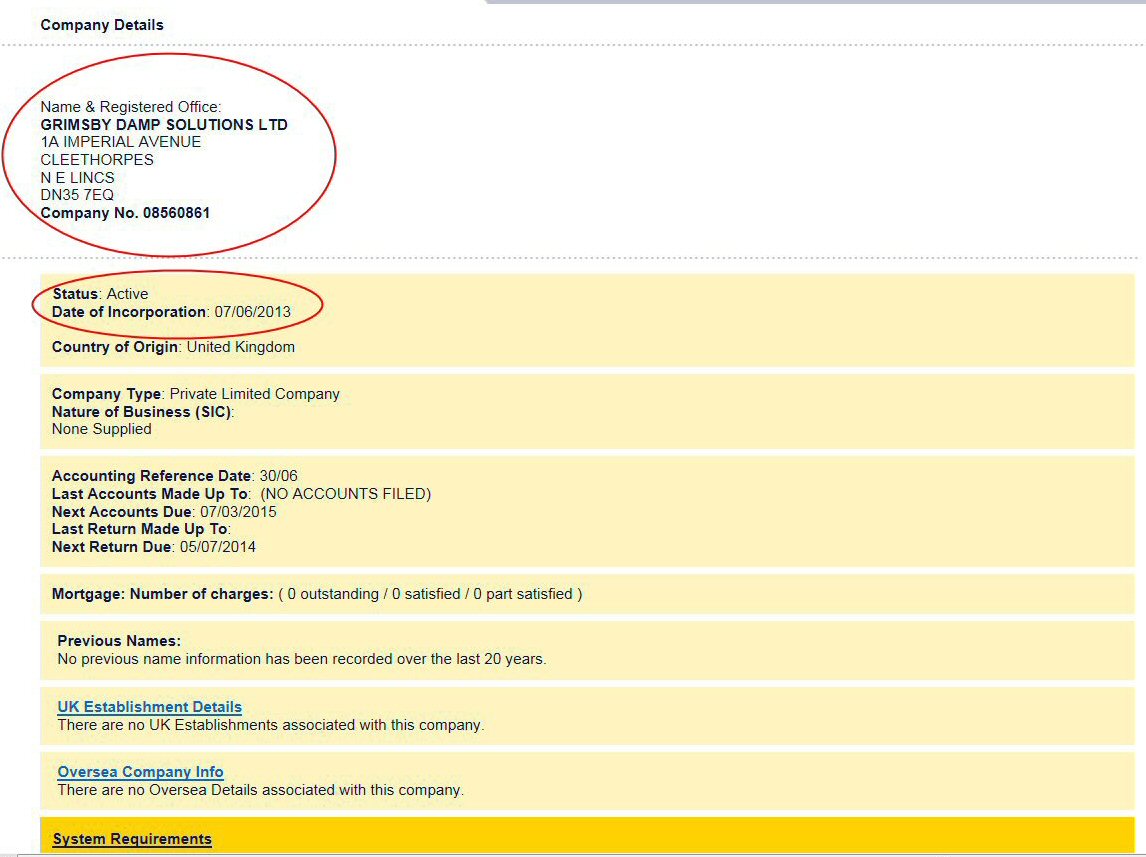Click the 1A IMPERIAL AVENUE address line

pyautogui.click(x=121, y=142)
